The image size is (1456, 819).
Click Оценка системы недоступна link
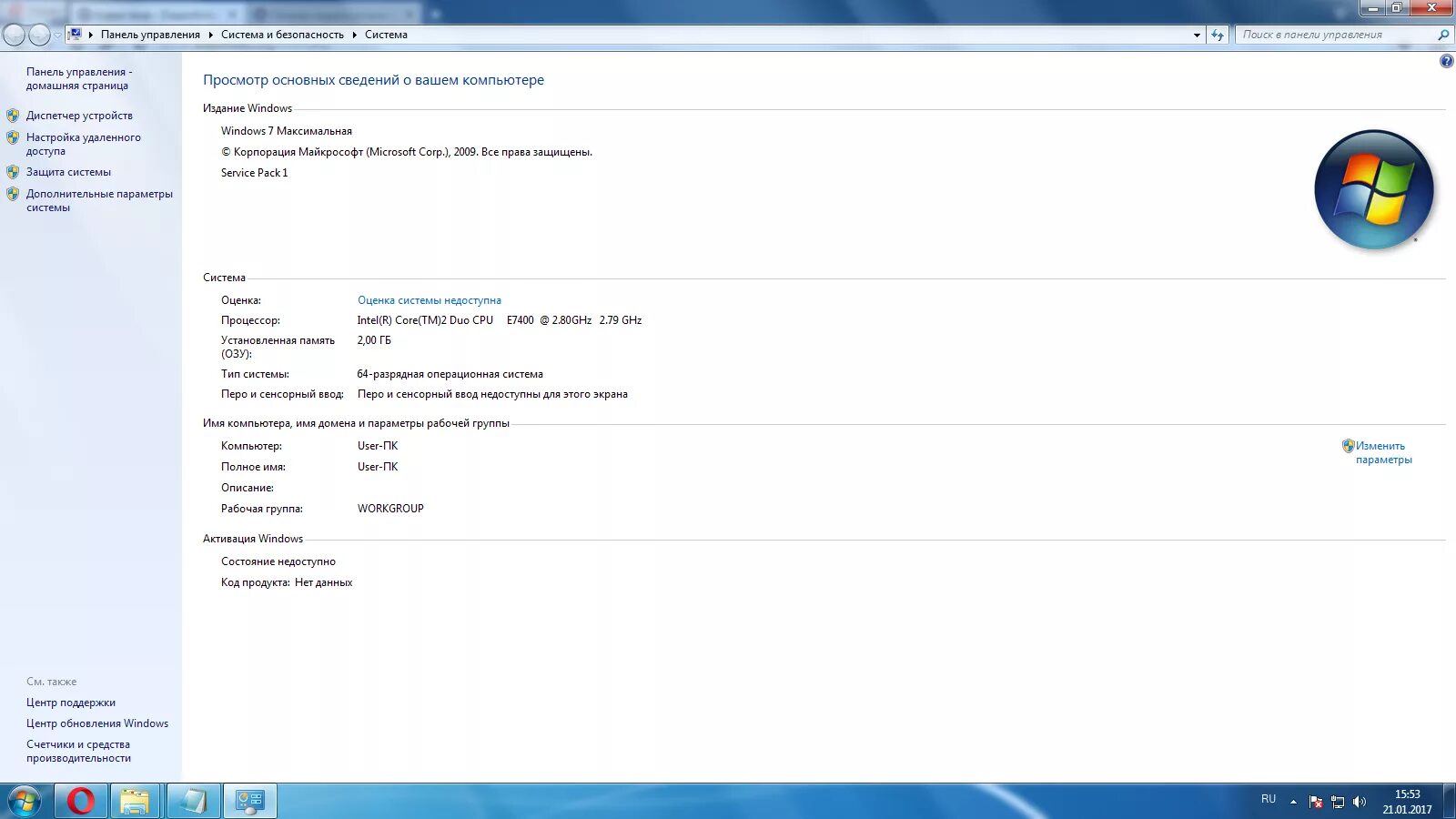[x=429, y=300]
